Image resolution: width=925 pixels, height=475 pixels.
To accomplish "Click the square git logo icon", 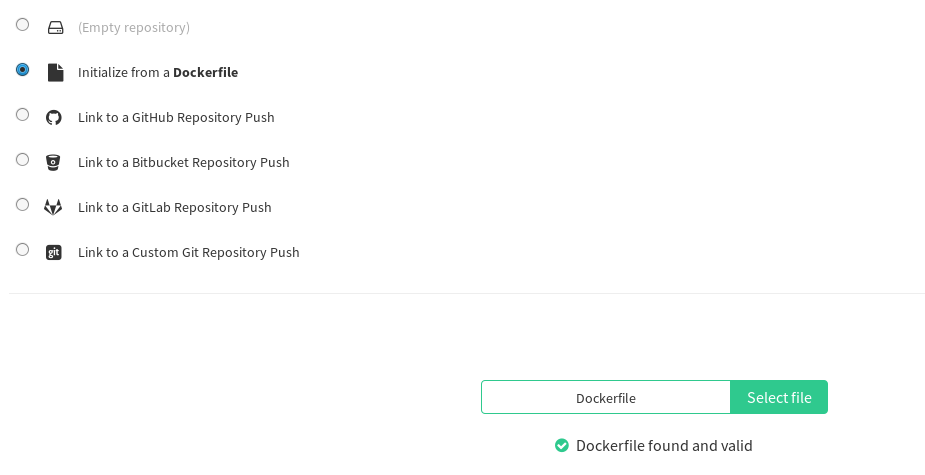I will pos(54,253).
